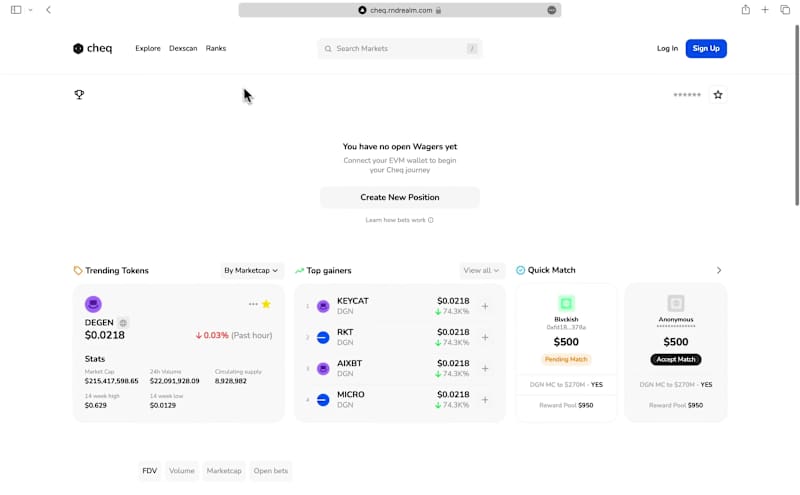Click the Sign Up button
The width and height of the screenshot is (800, 495).
(706, 48)
